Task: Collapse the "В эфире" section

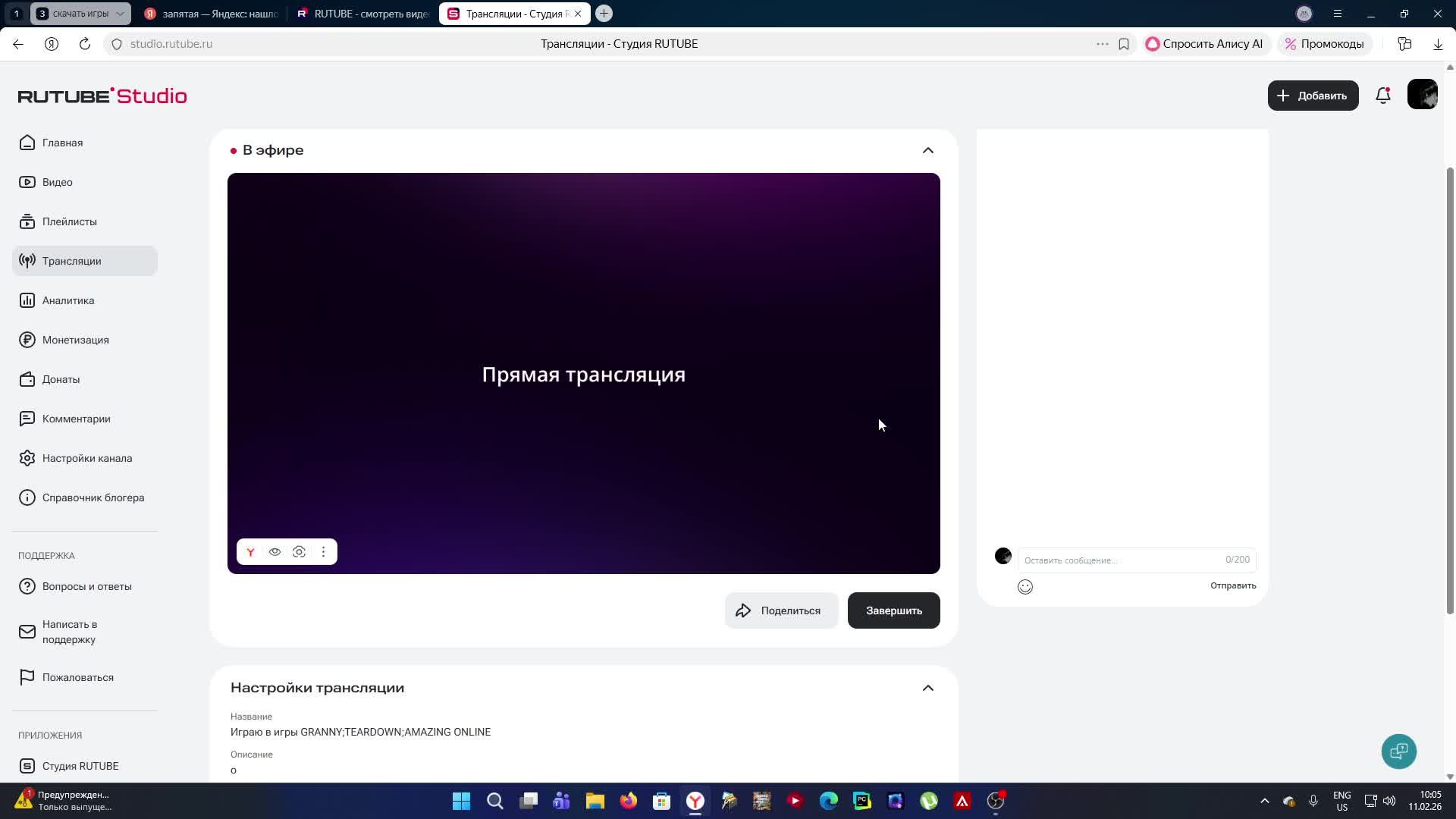Action: [x=927, y=150]
